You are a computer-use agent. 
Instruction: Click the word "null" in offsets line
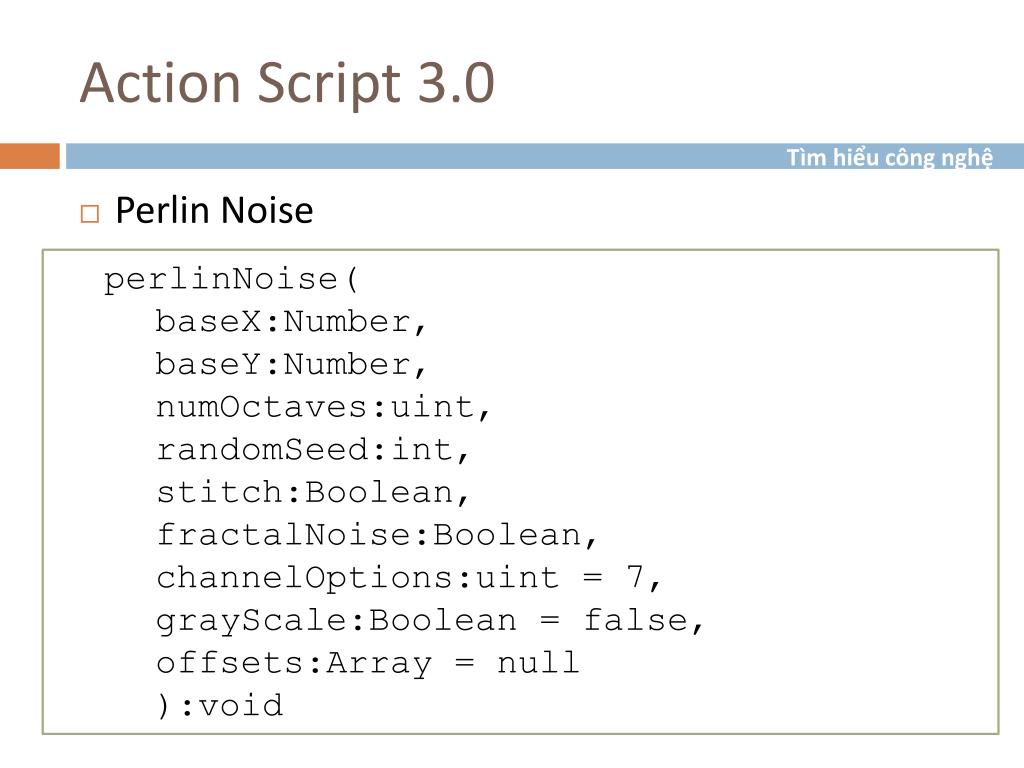pos(538,663)
